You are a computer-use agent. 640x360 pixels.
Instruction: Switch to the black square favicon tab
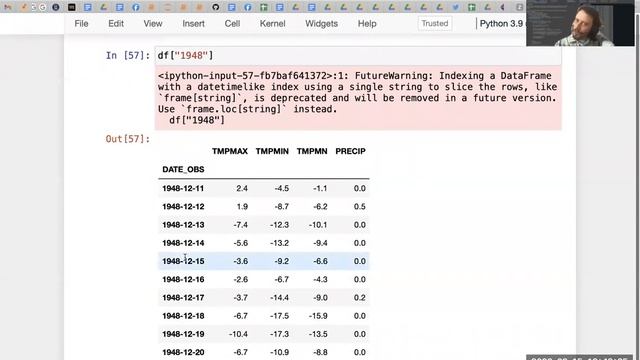tap(71, 7)
